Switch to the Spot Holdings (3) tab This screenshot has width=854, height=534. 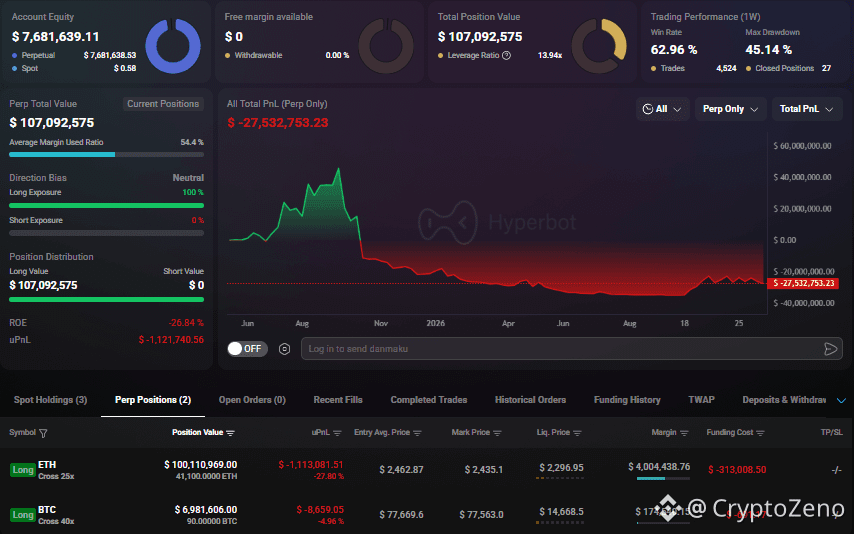click(50, 400)
